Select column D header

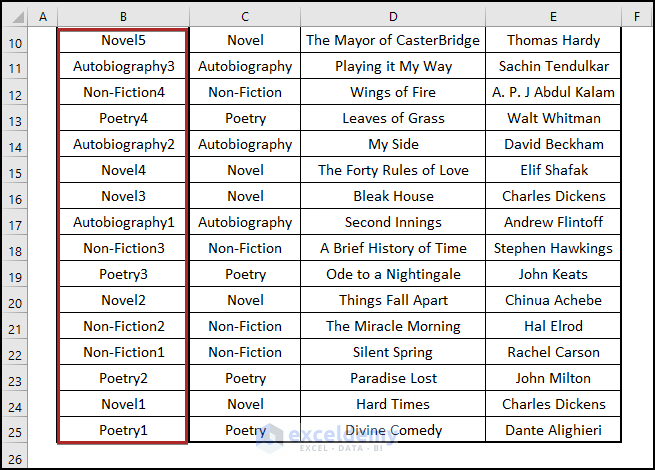pos(393,17)
